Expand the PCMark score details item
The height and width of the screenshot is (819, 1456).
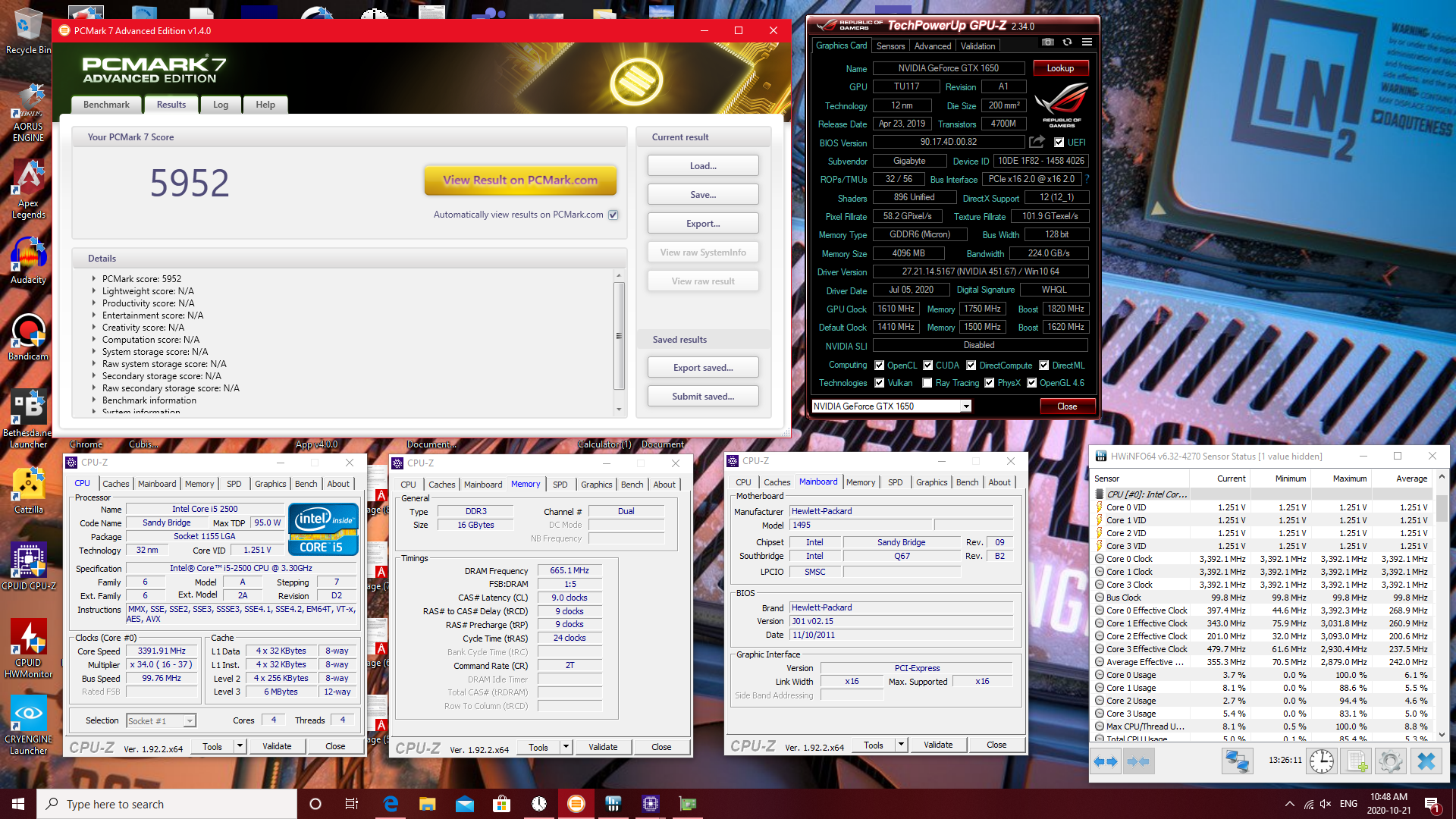pyautogui.click(x=95, y=278)
